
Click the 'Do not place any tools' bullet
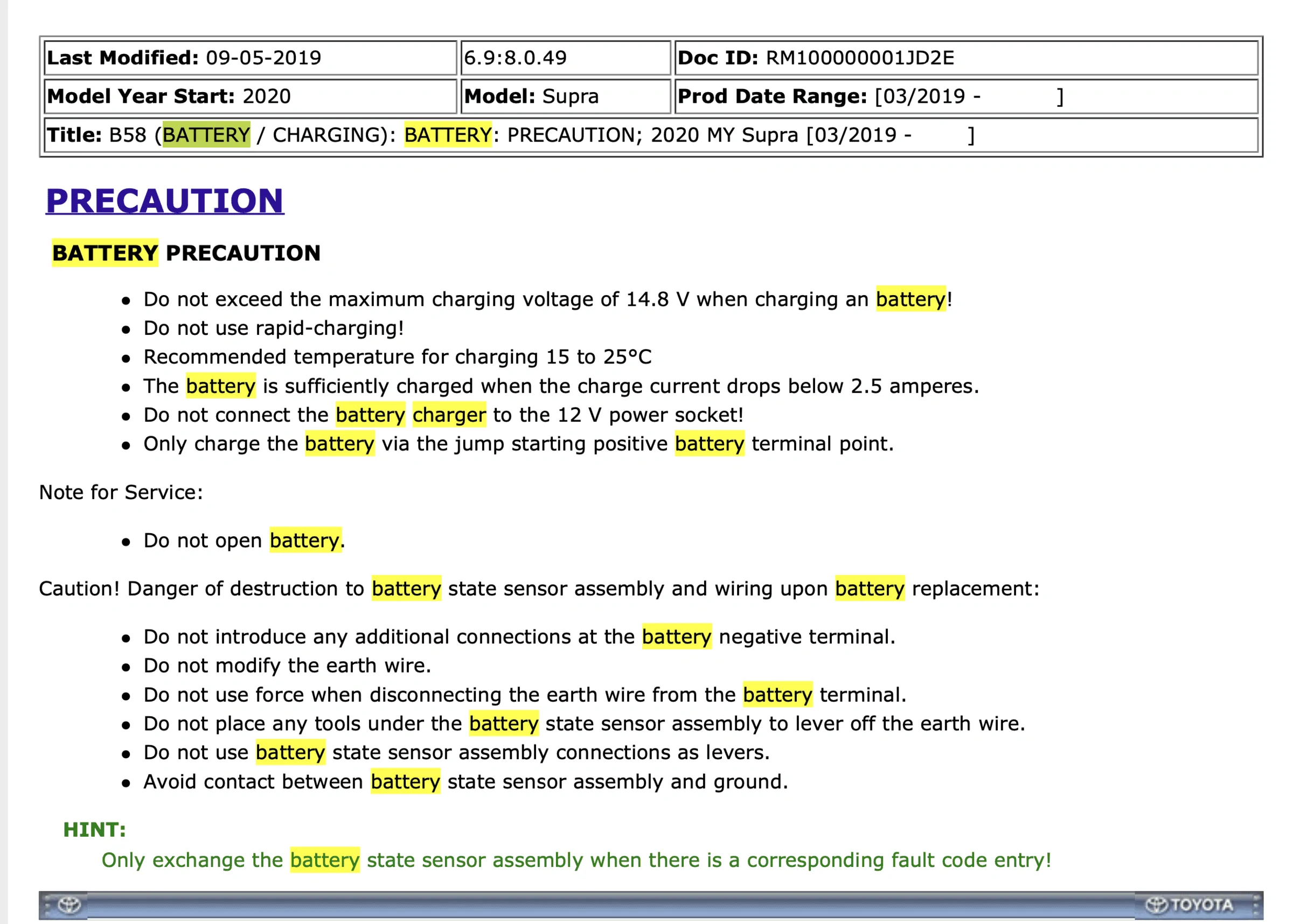(x=585, y=724)
